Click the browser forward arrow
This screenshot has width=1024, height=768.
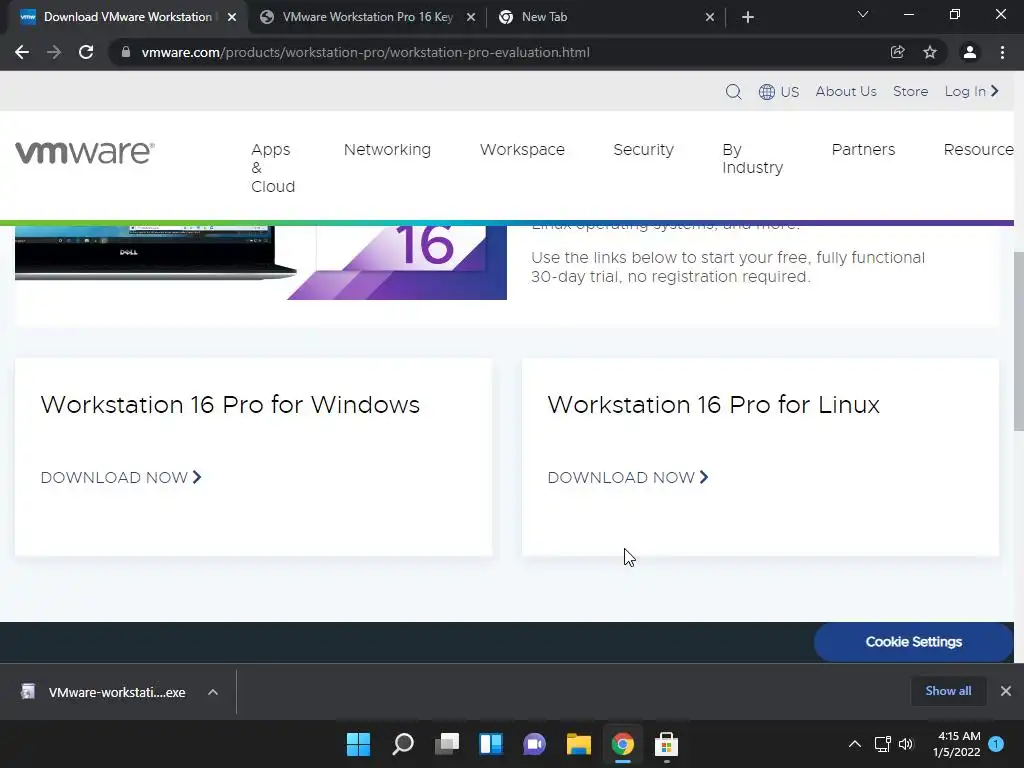pos(54,52)
